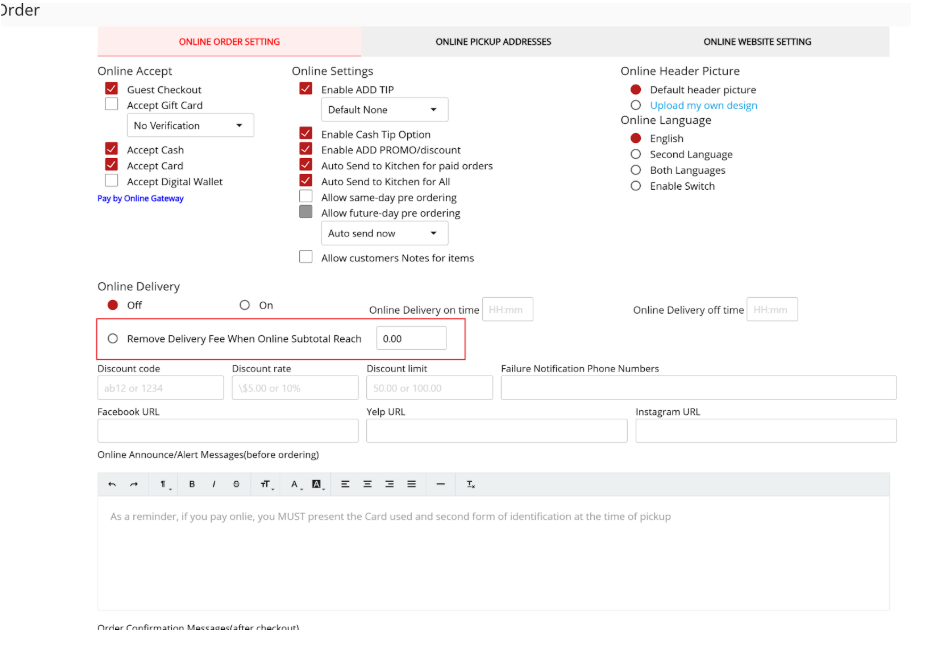
Task: Click the delivery fee subtotal amount field
Action: (x=411, y=338)
